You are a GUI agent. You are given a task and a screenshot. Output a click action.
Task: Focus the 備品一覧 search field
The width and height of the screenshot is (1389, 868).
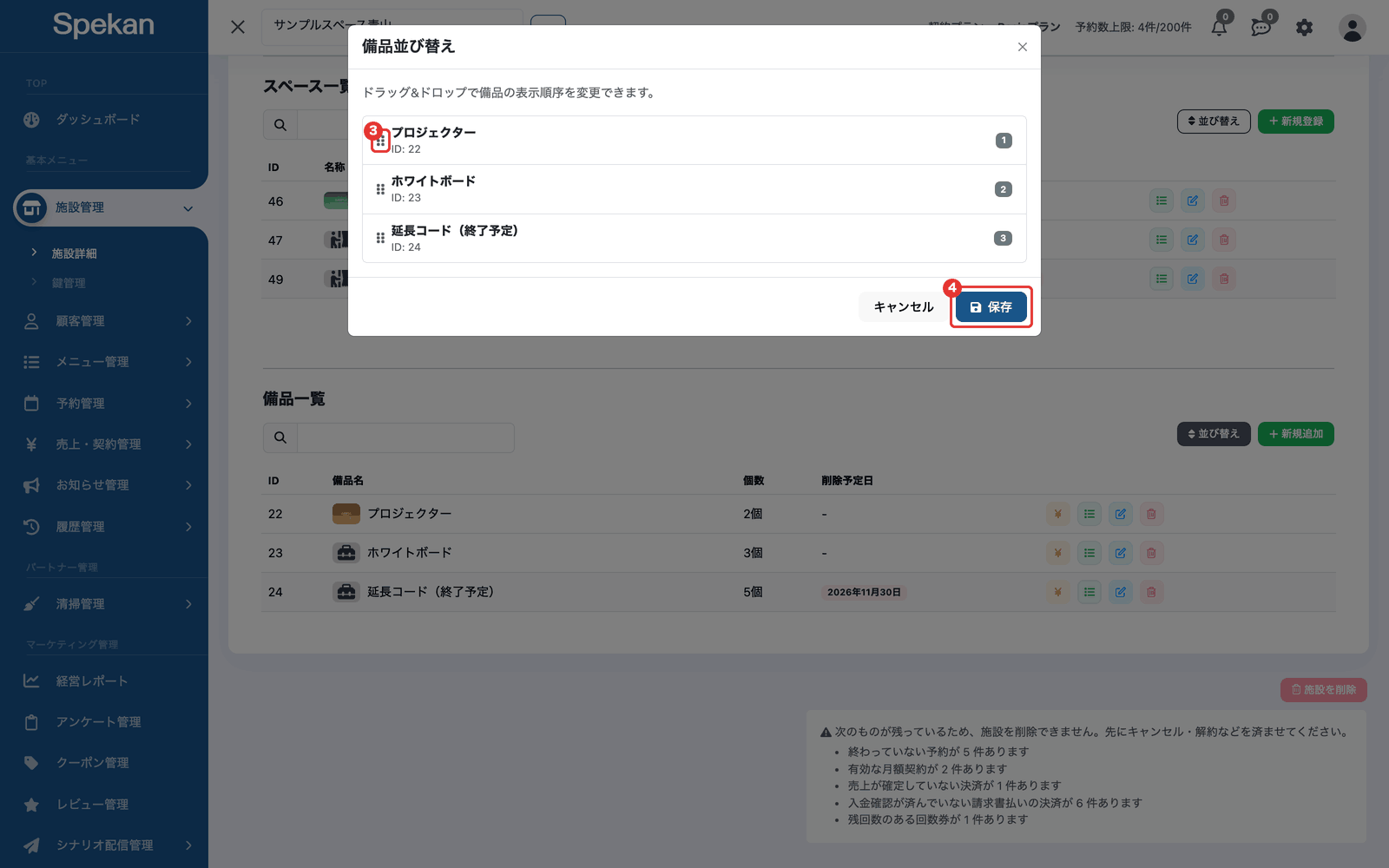(405, 437)
